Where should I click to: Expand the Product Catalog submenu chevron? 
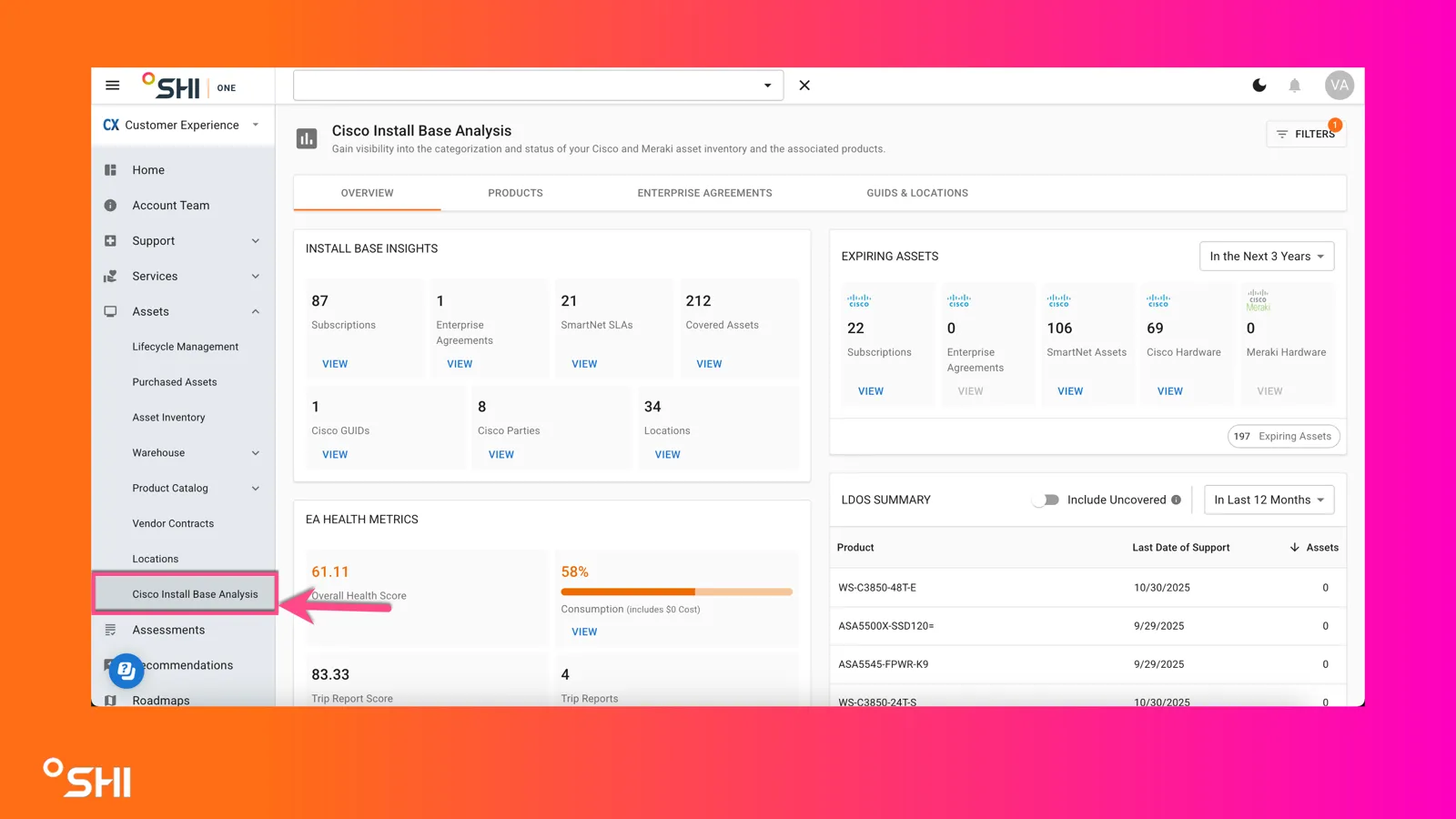pos(256,489)
